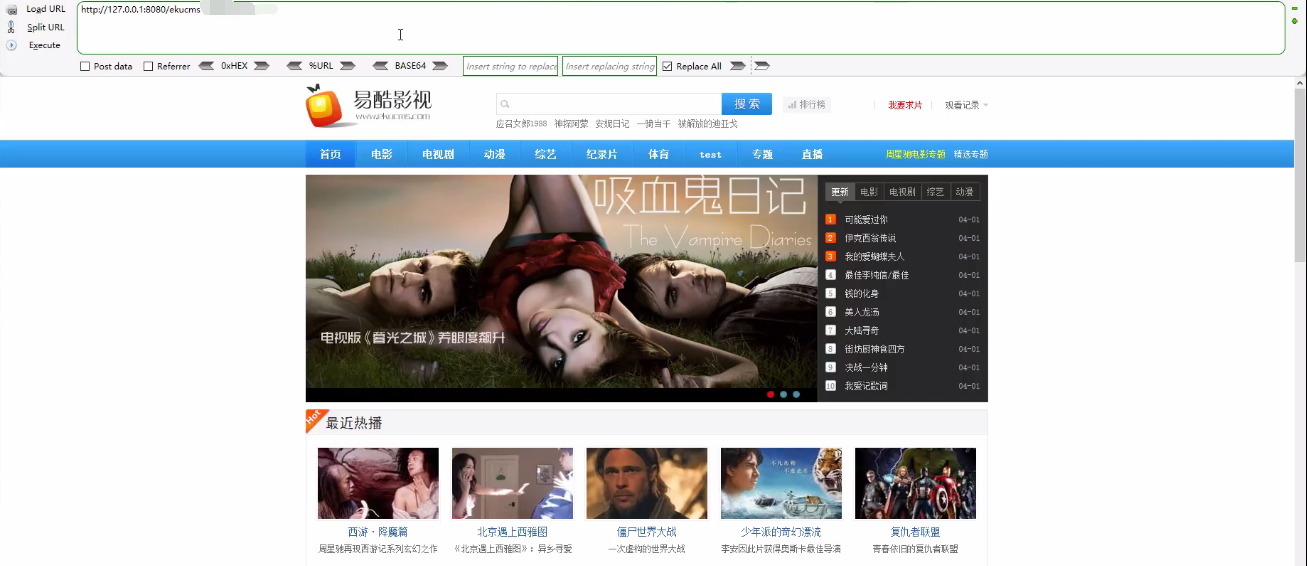Click right arrow beside %URL to encode
This screenshot has width=1307, height=566.
point(348,66)
